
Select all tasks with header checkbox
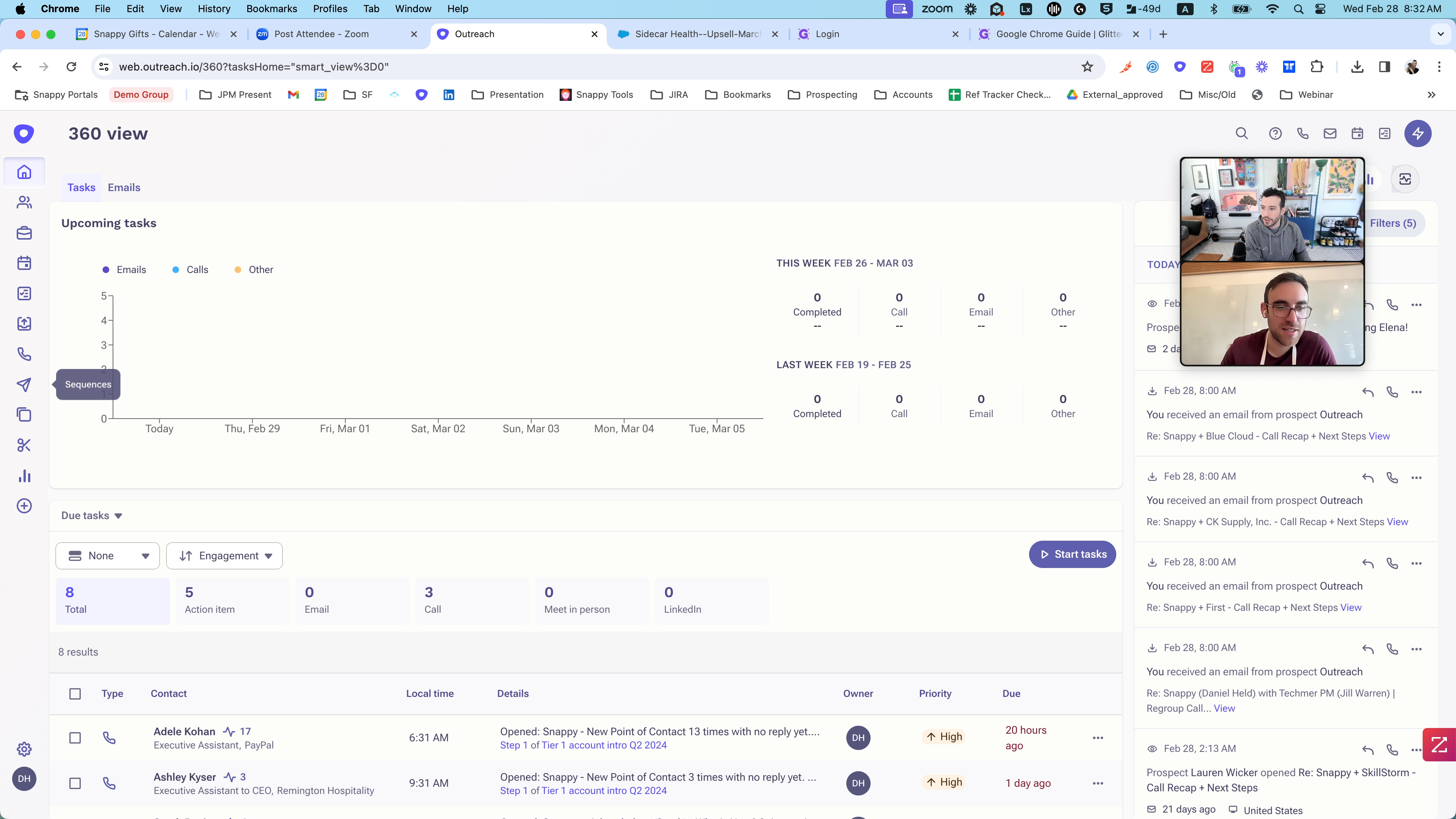pyautogui.click(x=75, y=693)
